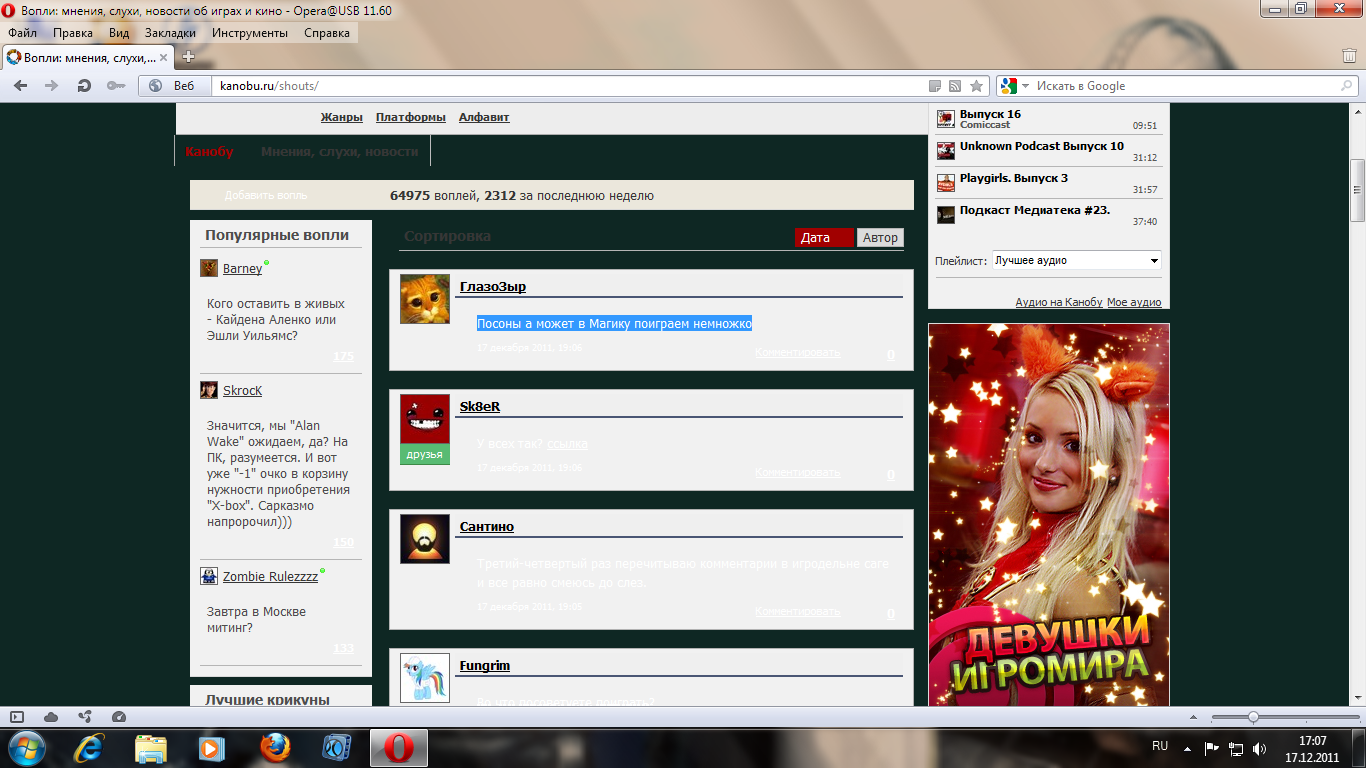Open the closed tabs trash icon
The height and width of the screenshot is (768, 1366).
coord(1348,56)
